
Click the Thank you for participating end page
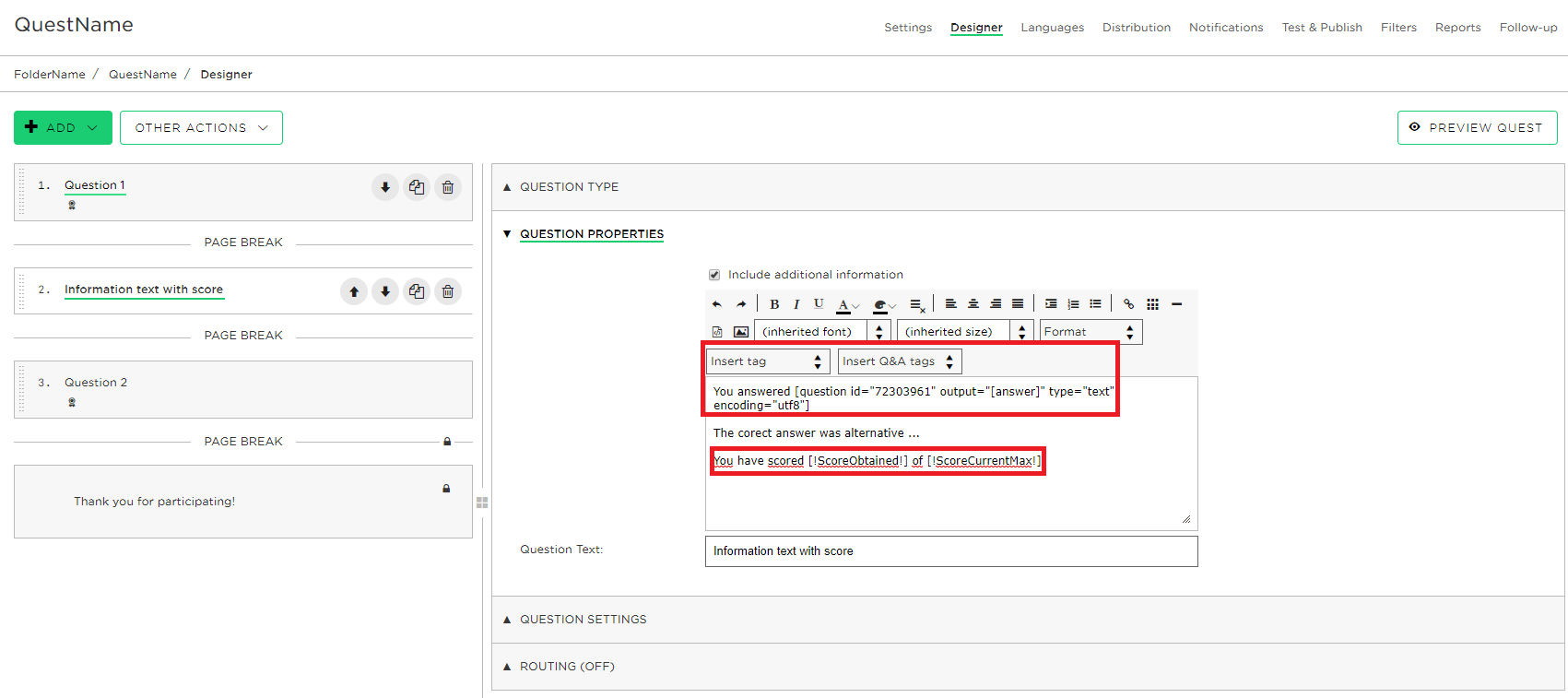tap(243, 502)
